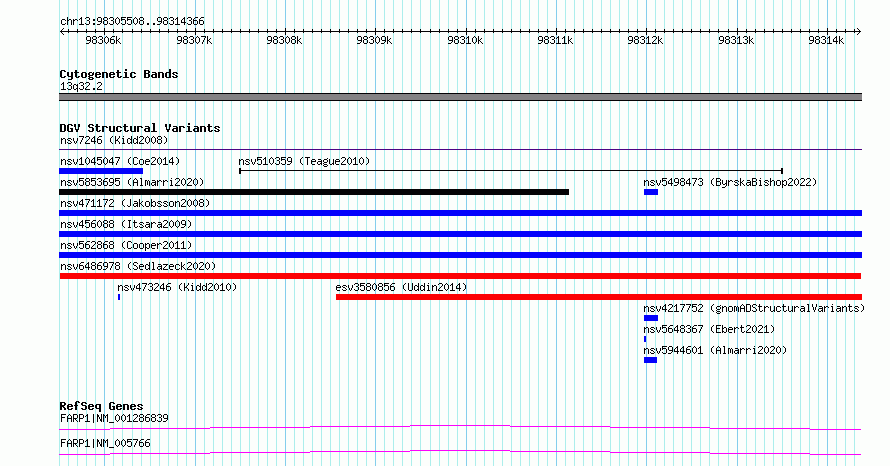Click the nsv473246 (Kidd2010) label
Image resolution: width=890 pixels, height=466 pixels.
[177, 287]
